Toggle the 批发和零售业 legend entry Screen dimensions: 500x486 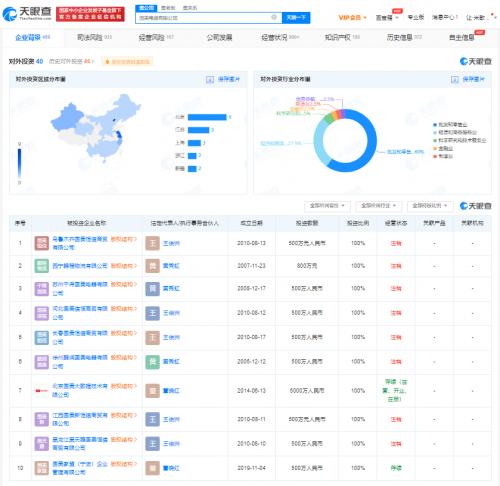coord(450,124)
